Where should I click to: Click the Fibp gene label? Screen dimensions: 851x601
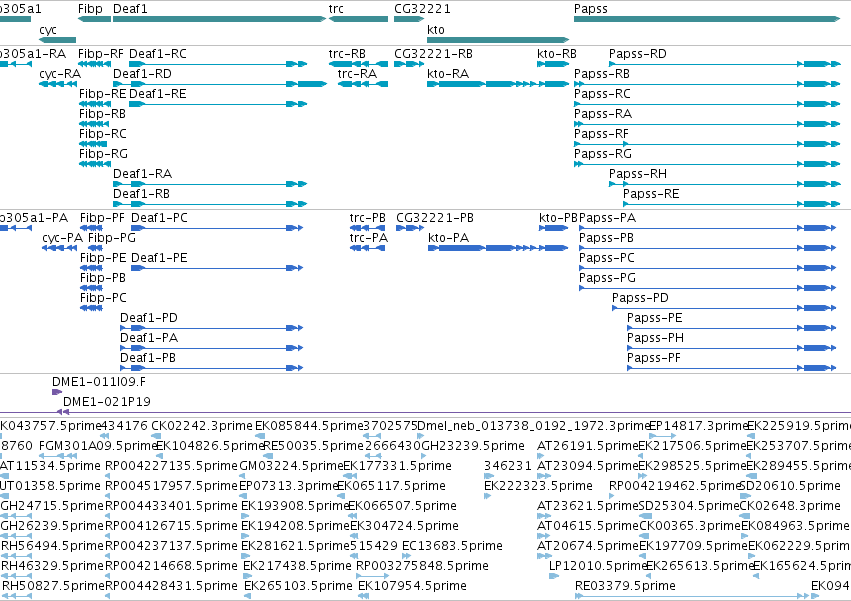pos(90,9)
